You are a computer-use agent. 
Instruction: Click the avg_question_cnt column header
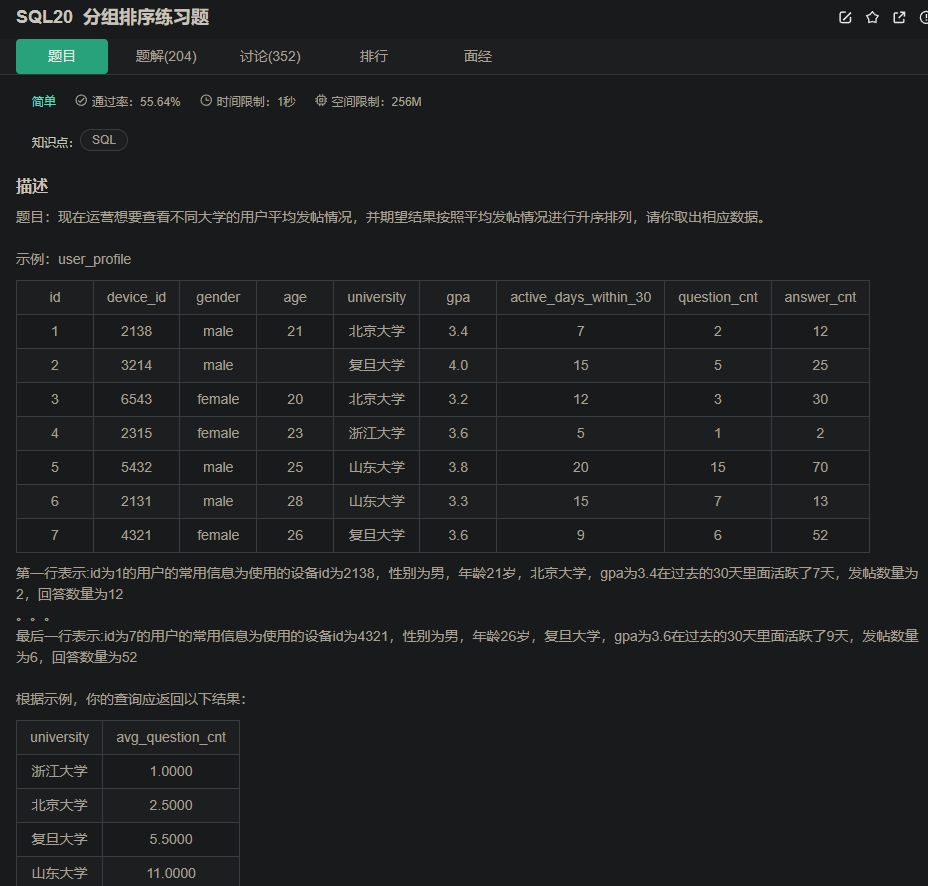click(x=170, y=737)
